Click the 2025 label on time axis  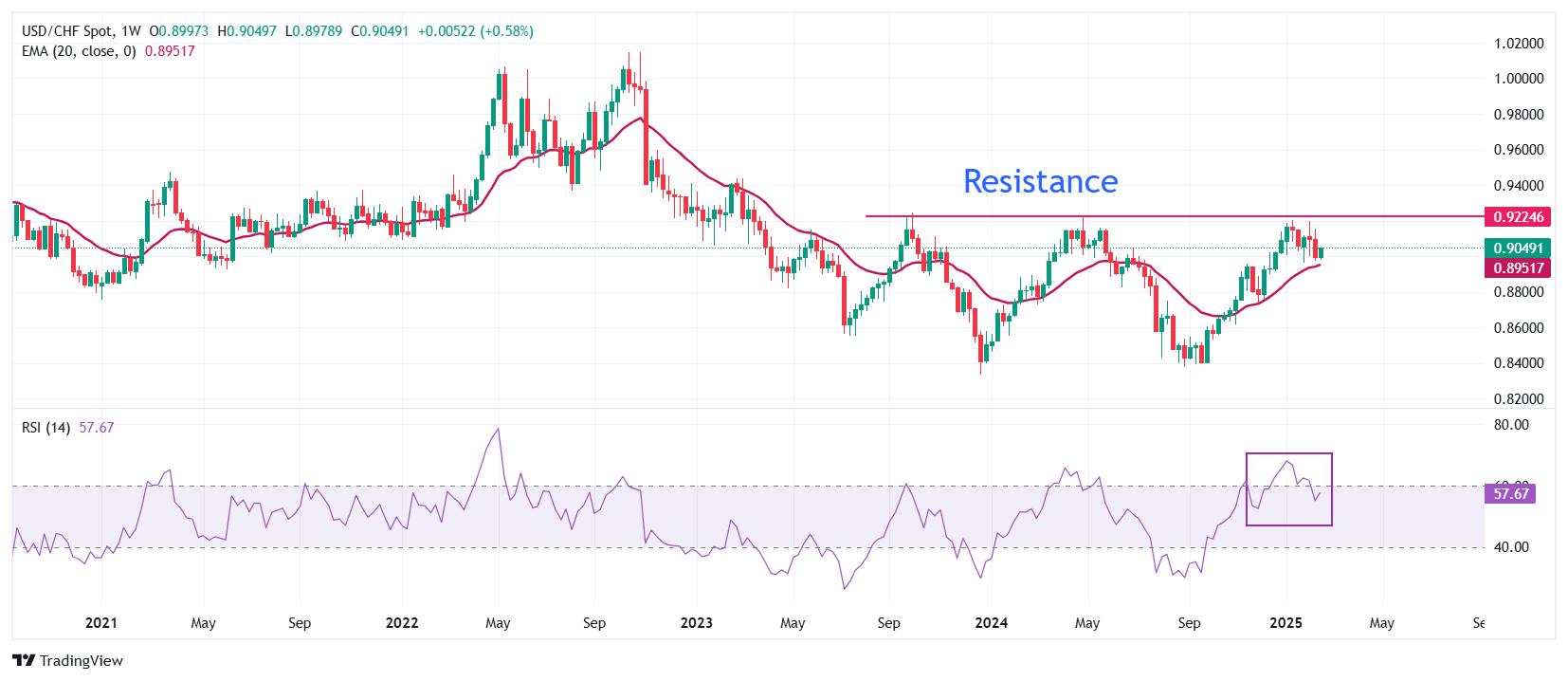click(x=1286, y=623)
